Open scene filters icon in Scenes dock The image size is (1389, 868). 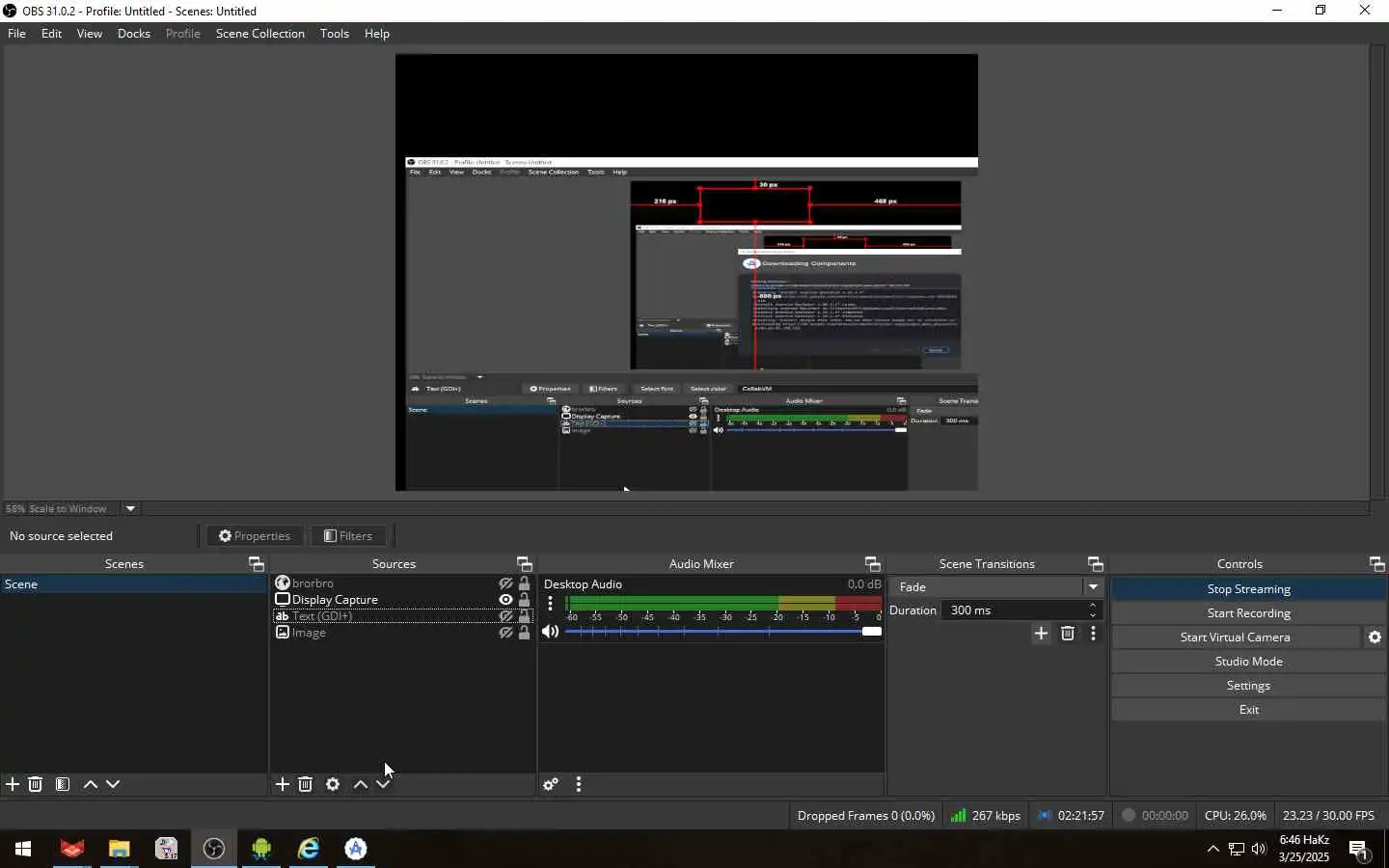63,784
